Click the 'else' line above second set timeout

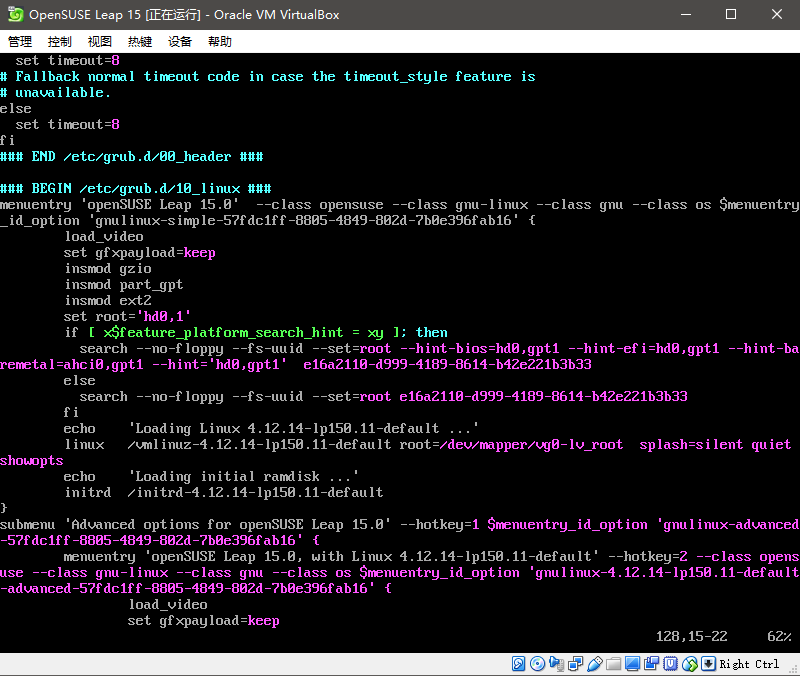click(16, 109)
